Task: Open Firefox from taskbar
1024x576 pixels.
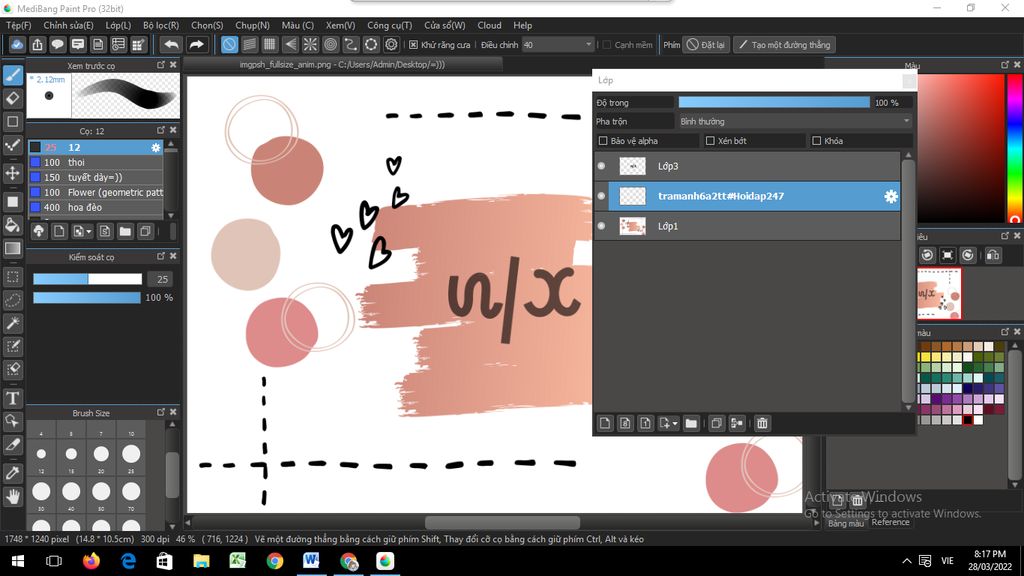Action: coord(91,561)
